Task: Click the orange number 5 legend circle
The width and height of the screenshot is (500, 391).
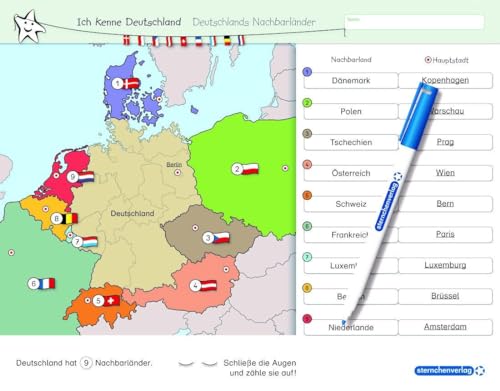Action: 307,195
